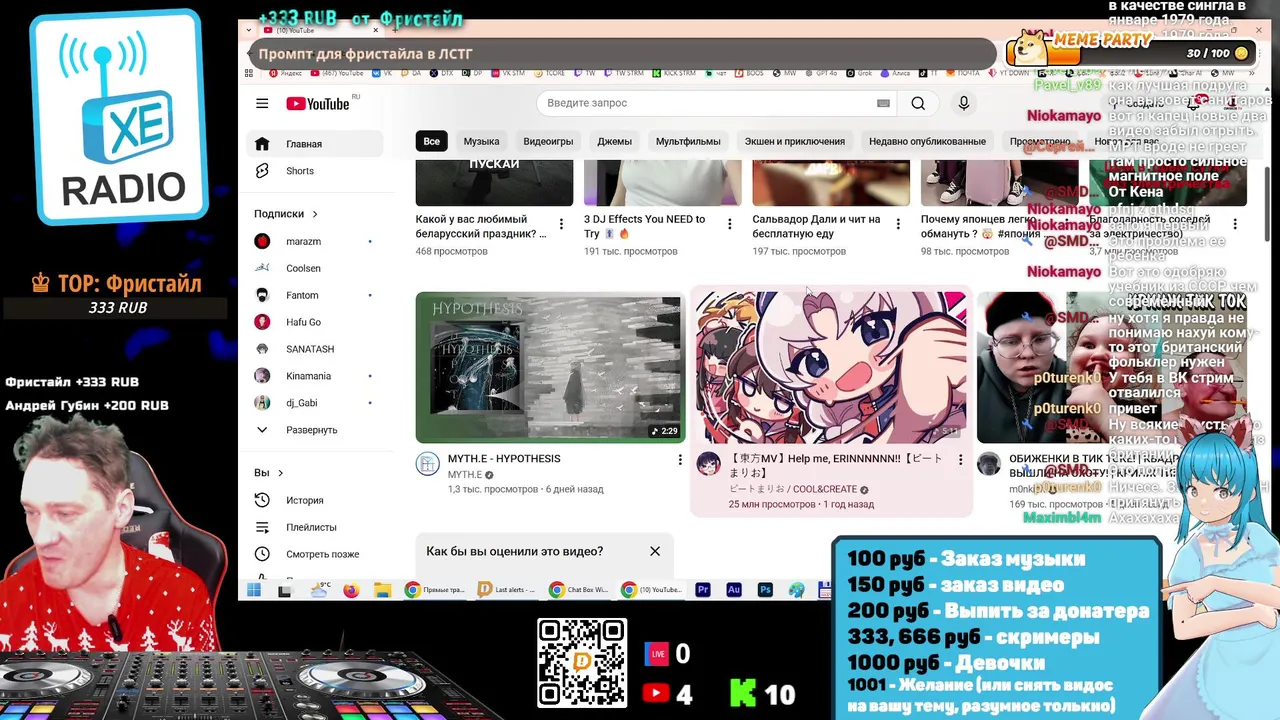1280x720 pixels.
Task: Open the COOL&CREATE channel avatar
Action: (x=709, y=464)
